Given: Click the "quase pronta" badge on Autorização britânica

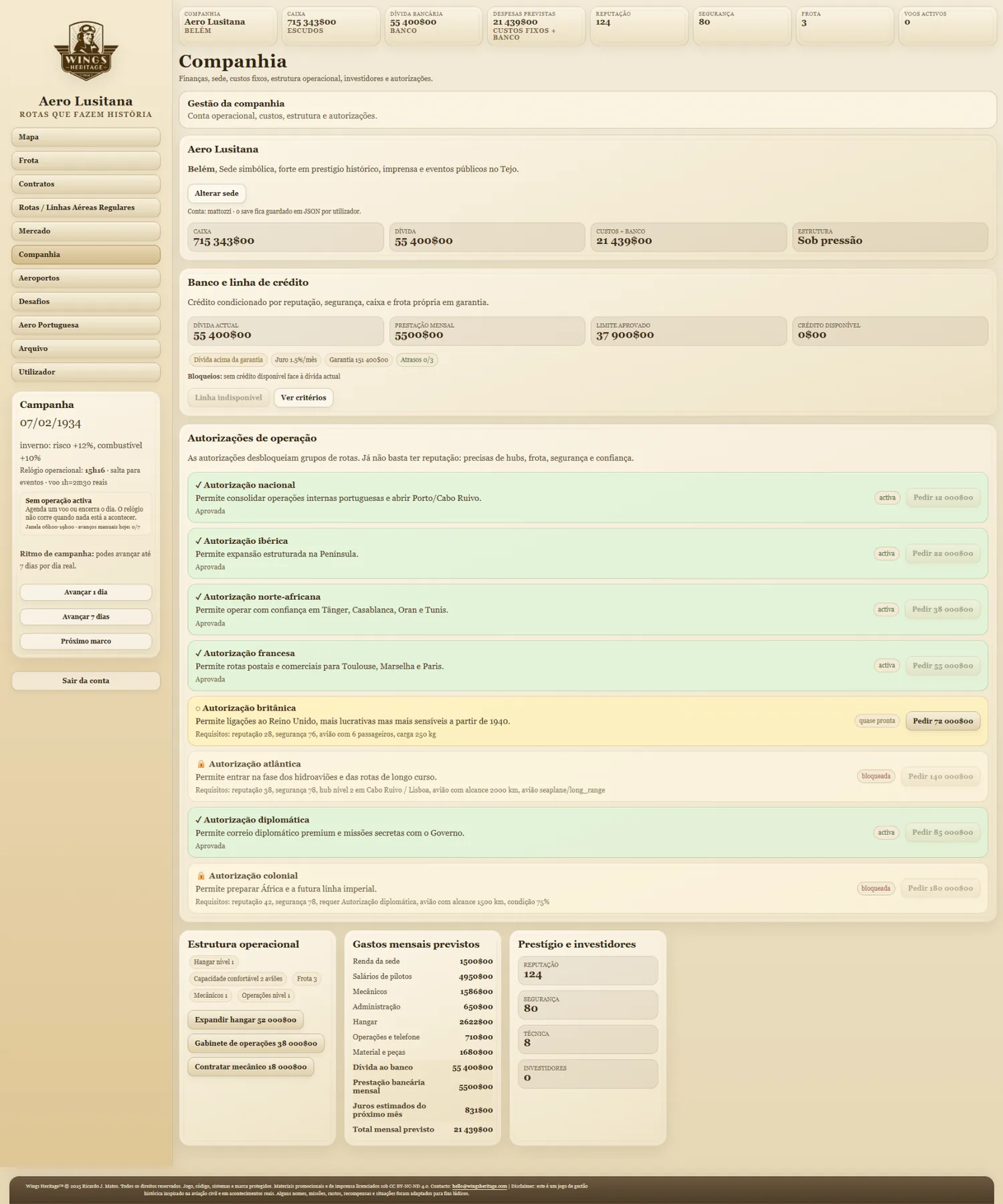Looking at the screenshot, I should 877,721.
